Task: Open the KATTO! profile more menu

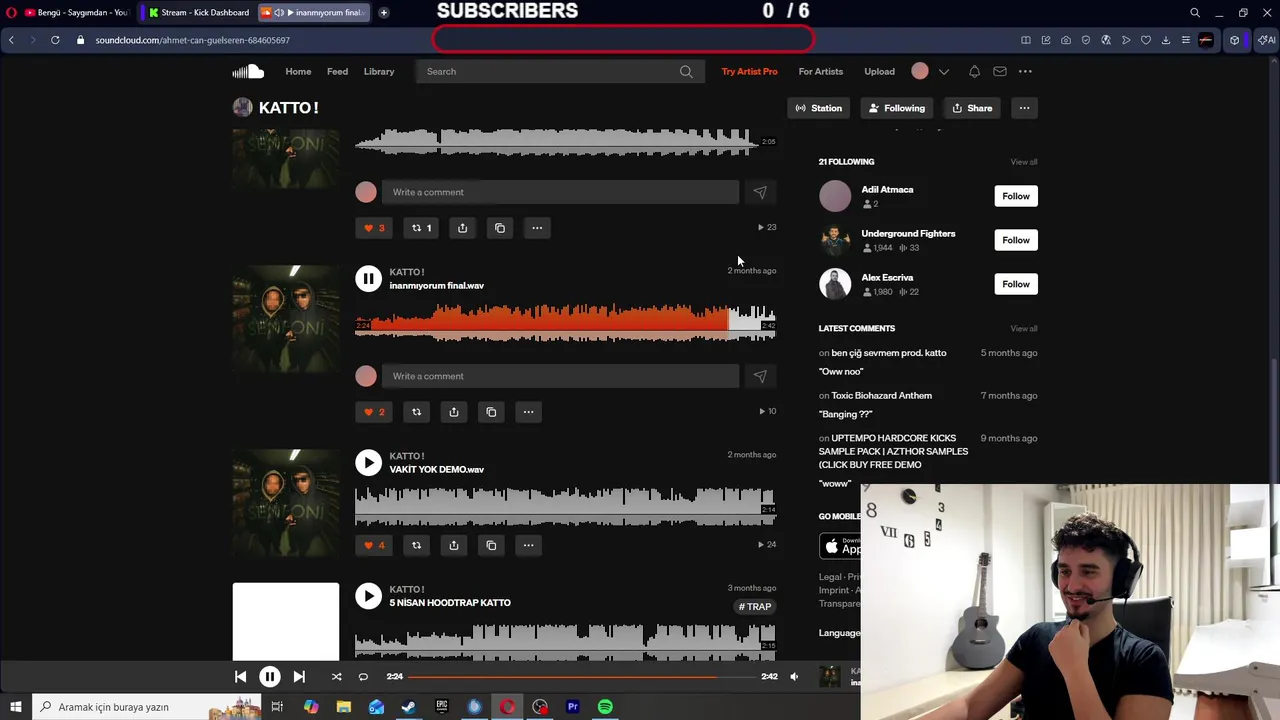Action: point(1024,108)
